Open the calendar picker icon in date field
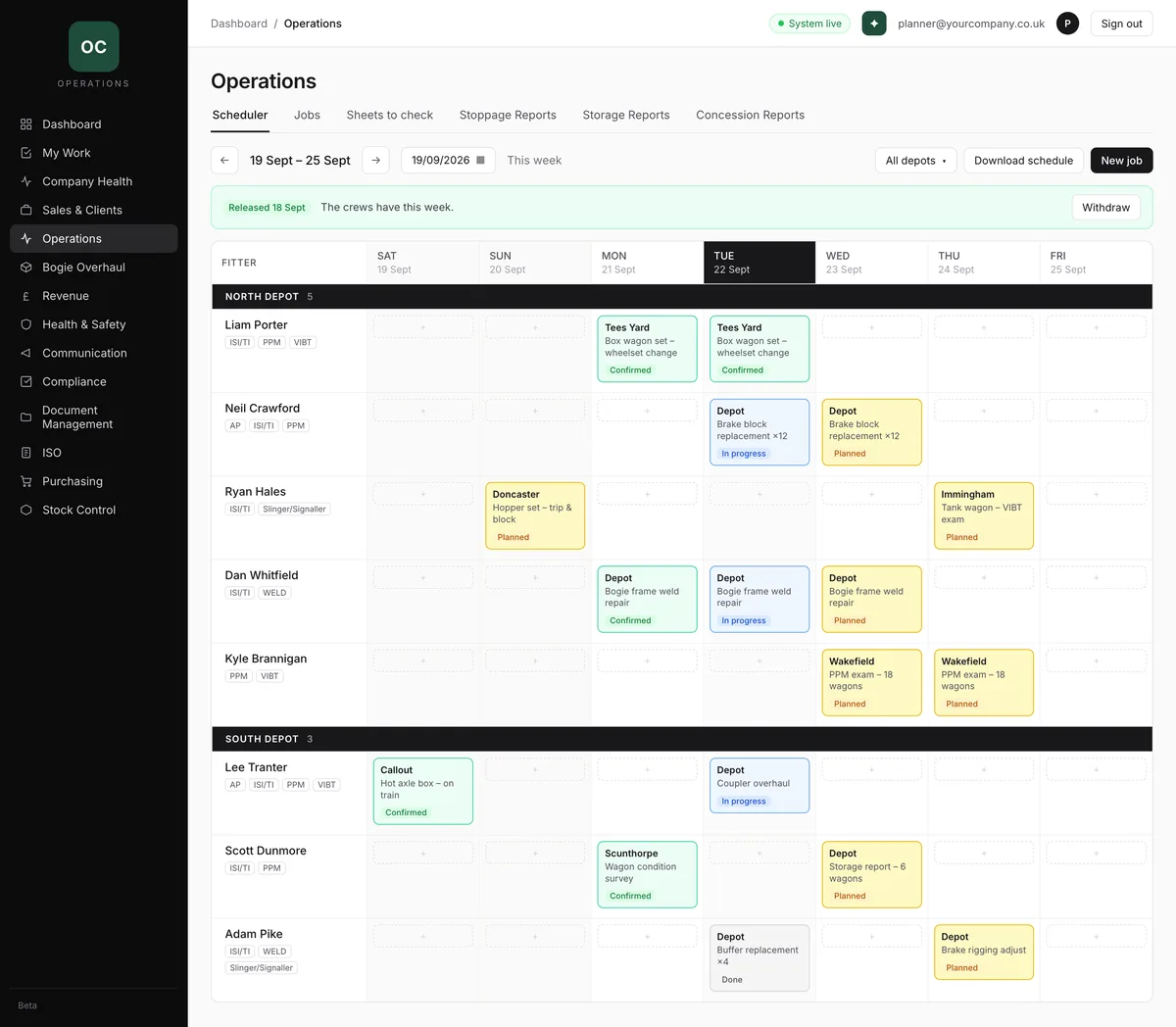This screenshot has width=1176, height=1027. (480, 160)
